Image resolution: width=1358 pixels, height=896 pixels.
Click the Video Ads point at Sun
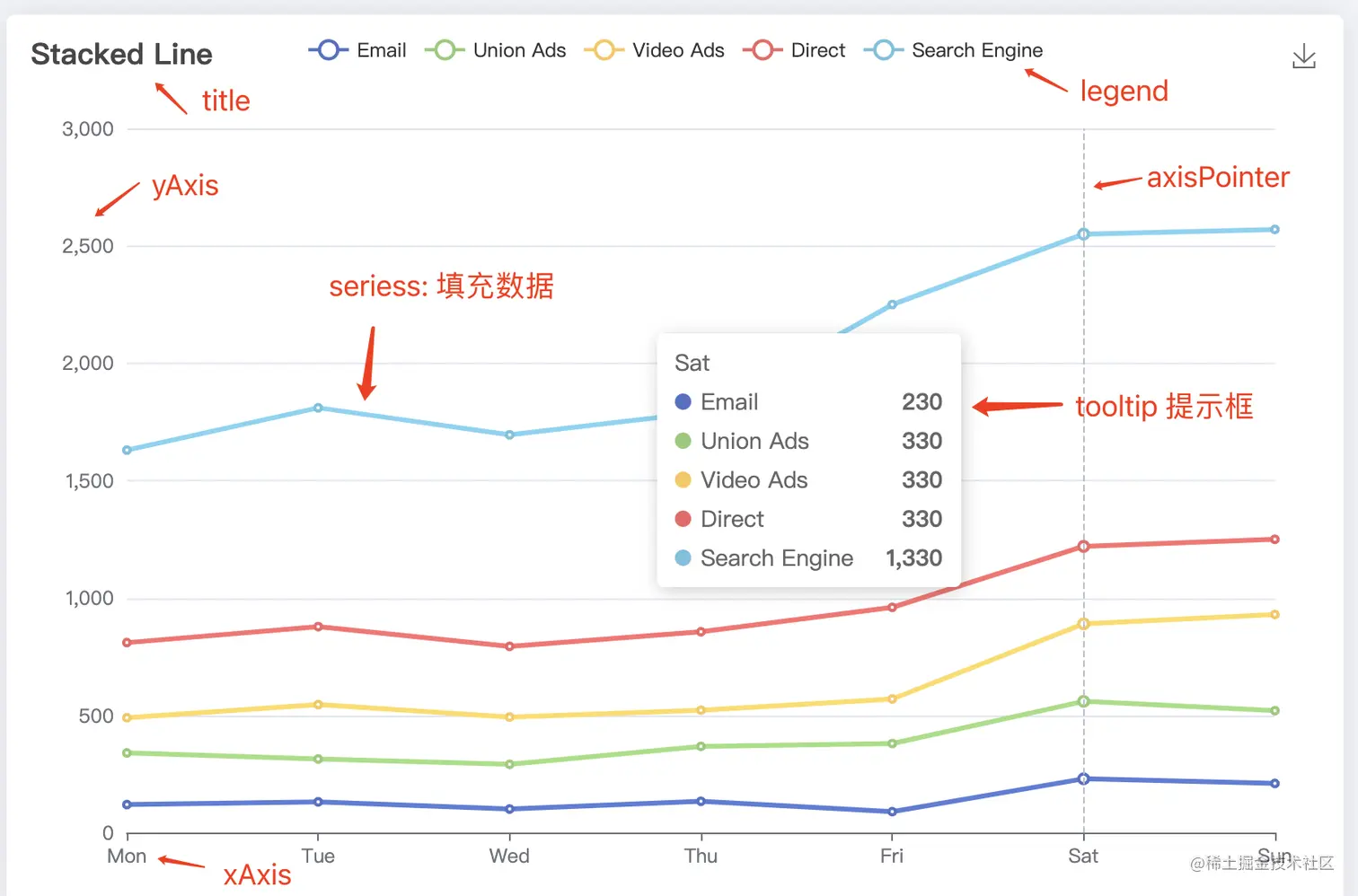pyautogui.click(x=1274, y=615)
